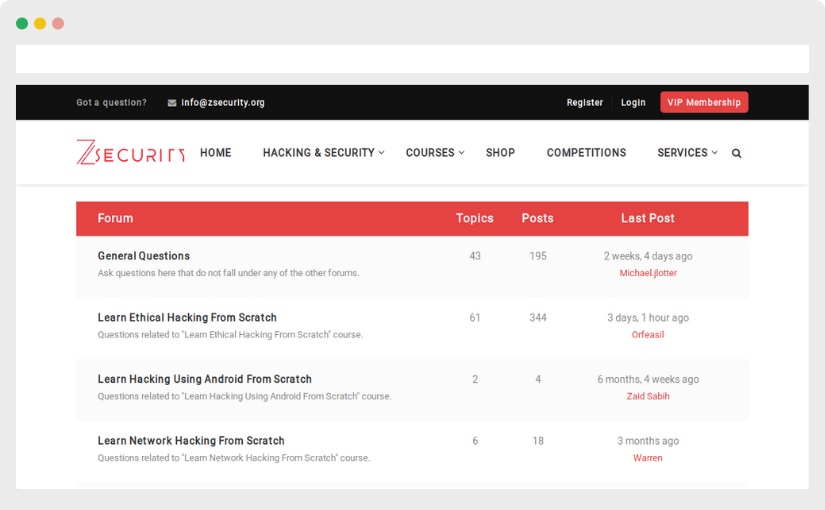The height and width of the screenshot is (510, 825).
Task: Open the COMPETITIONS menu item
Action: 586,153
